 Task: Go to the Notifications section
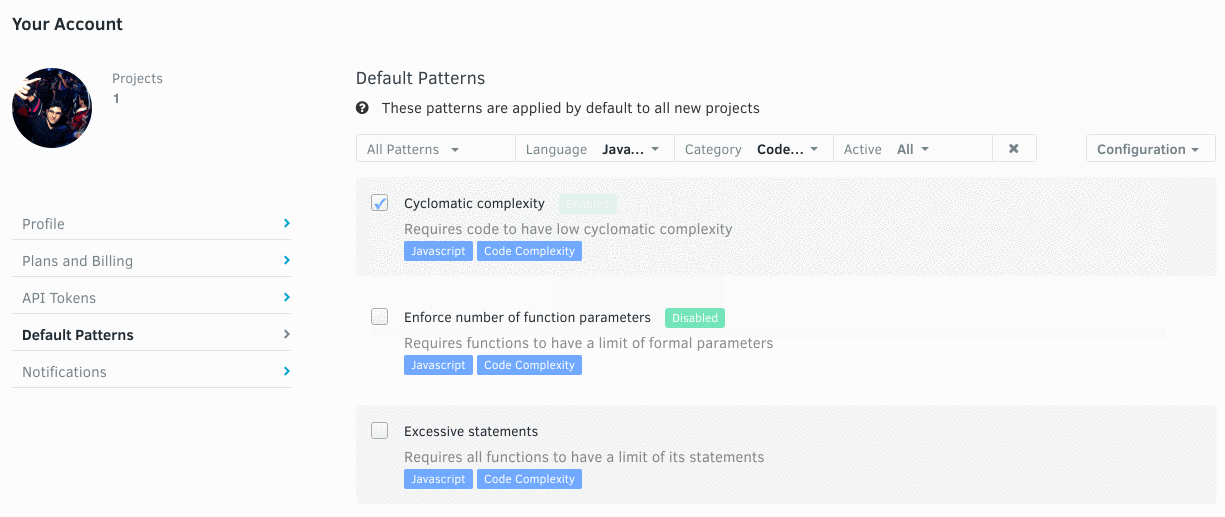point(64,372)
